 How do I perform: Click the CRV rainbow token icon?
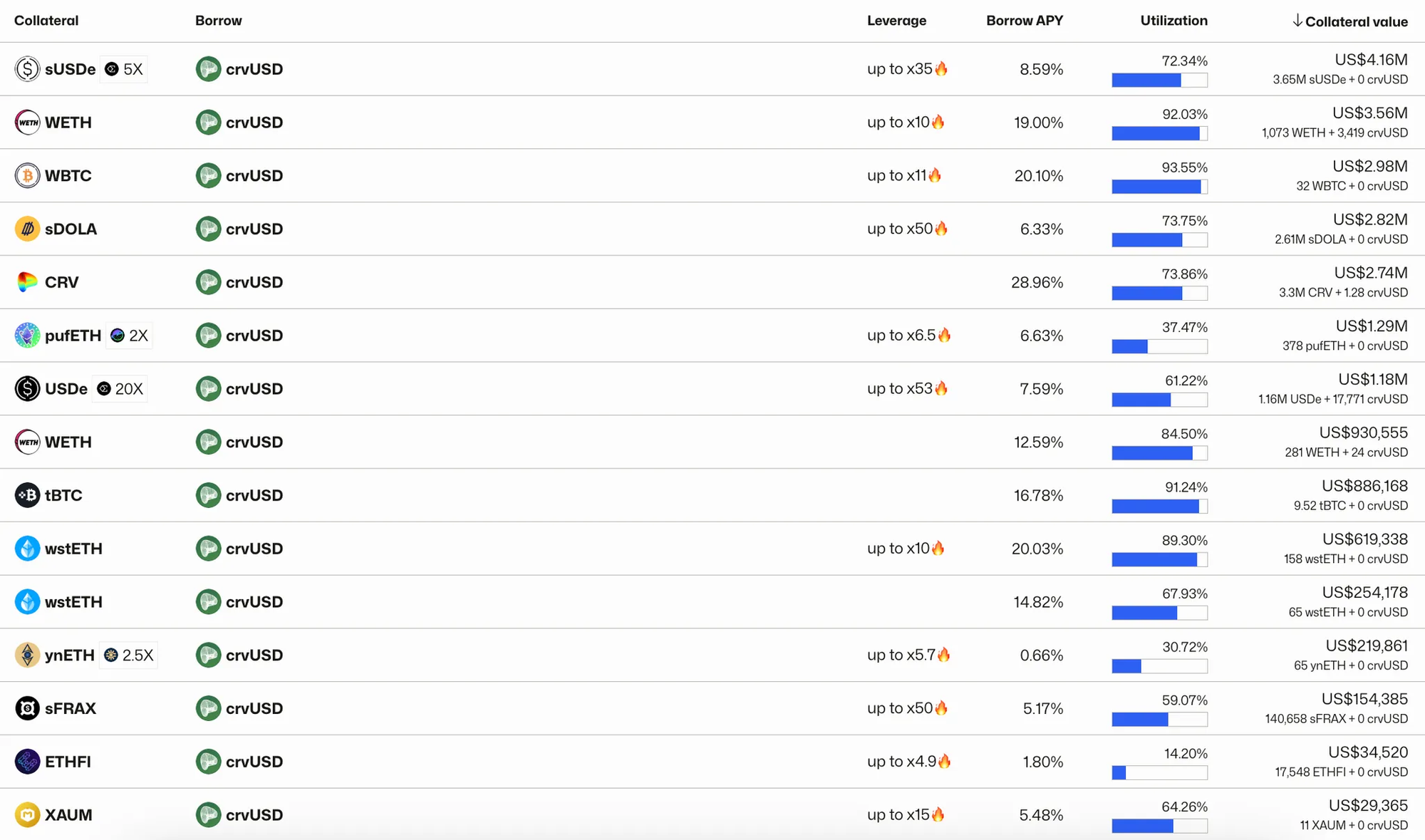pos(27,282)
